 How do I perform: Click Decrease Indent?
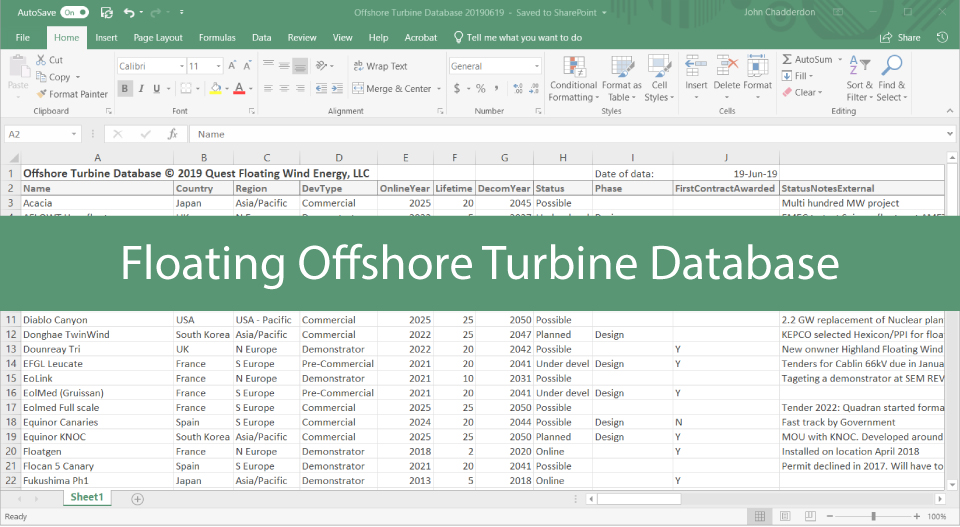coord(321,89)
